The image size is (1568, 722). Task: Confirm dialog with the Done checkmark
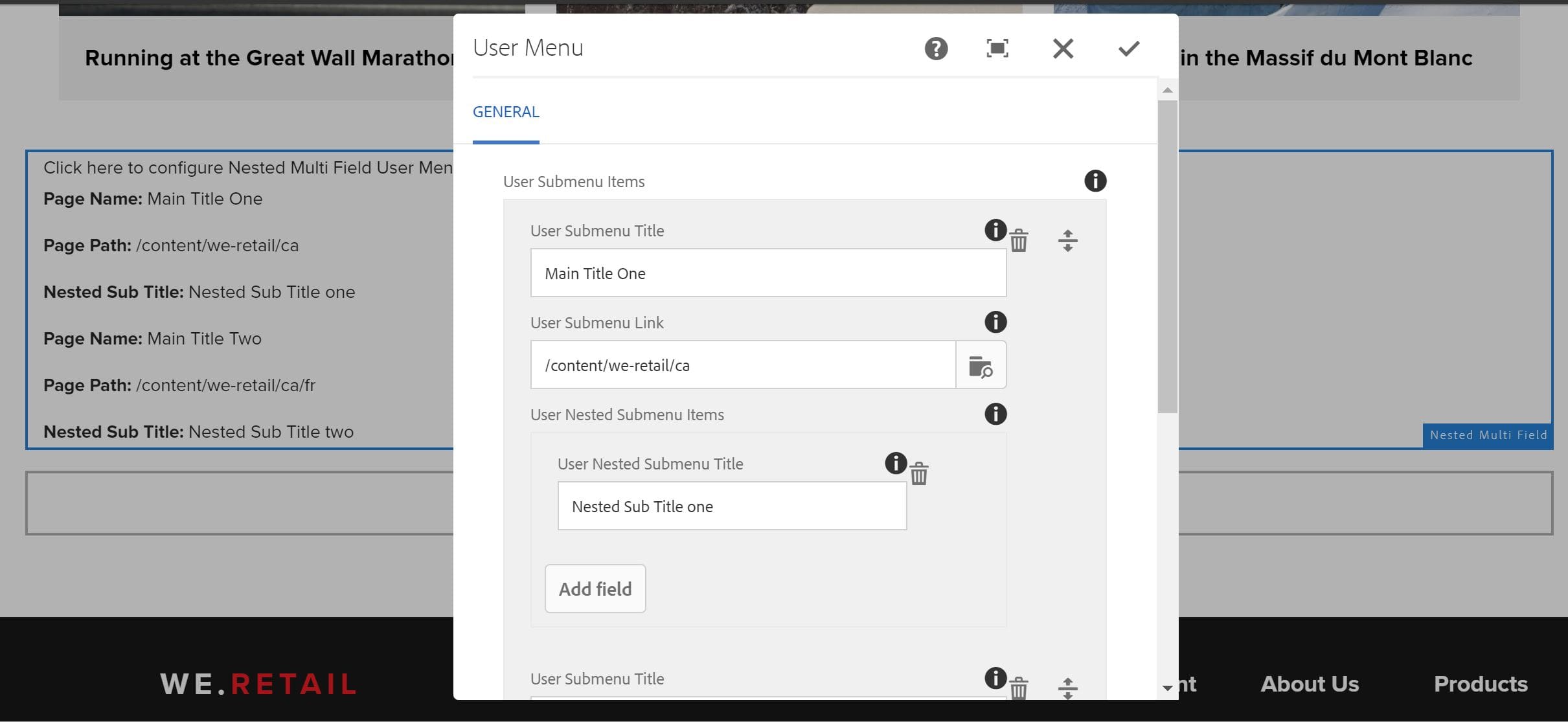pyautogui.click(x=1128, y=49)
